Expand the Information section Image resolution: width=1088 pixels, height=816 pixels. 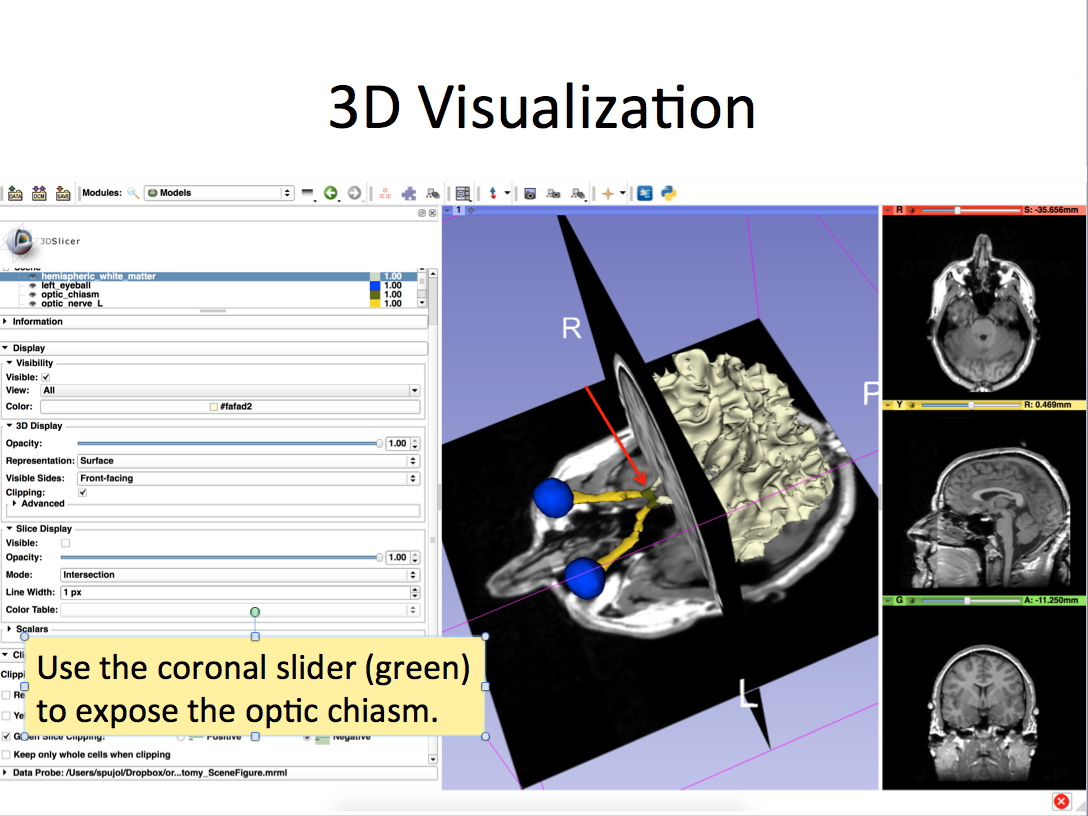coord(214,322)
